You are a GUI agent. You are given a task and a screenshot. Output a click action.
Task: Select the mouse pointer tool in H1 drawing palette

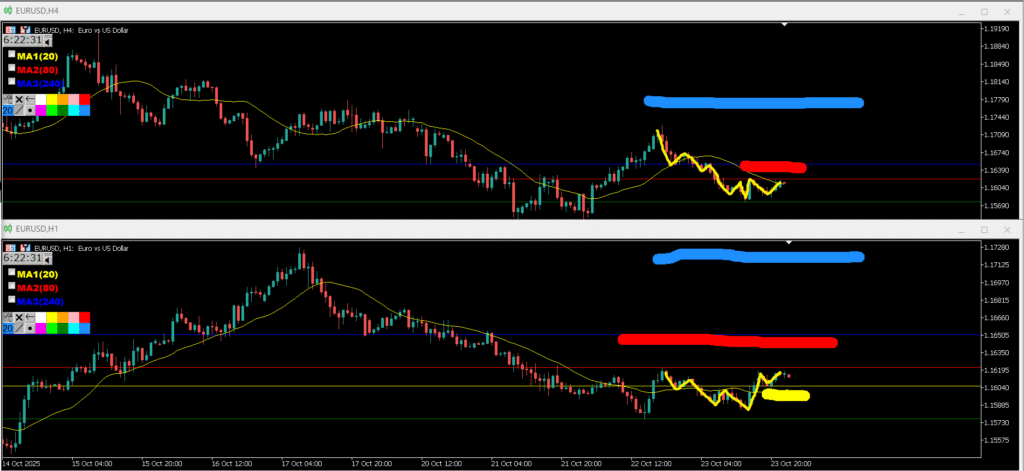8,317
